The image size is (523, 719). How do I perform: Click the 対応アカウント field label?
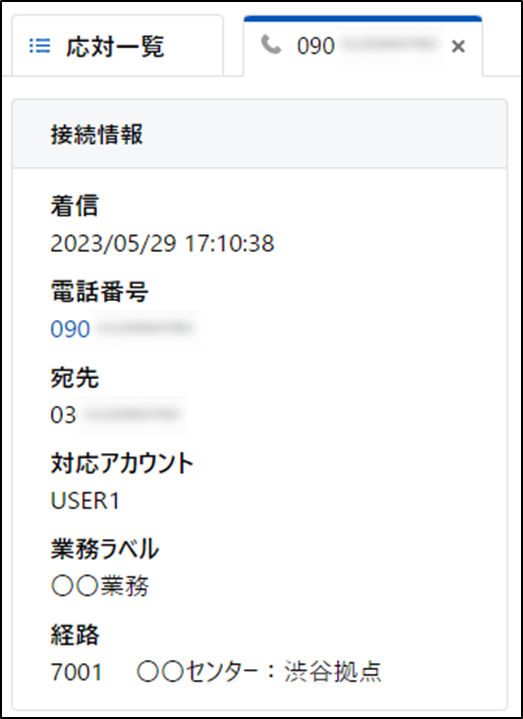[x=122, y=463]
